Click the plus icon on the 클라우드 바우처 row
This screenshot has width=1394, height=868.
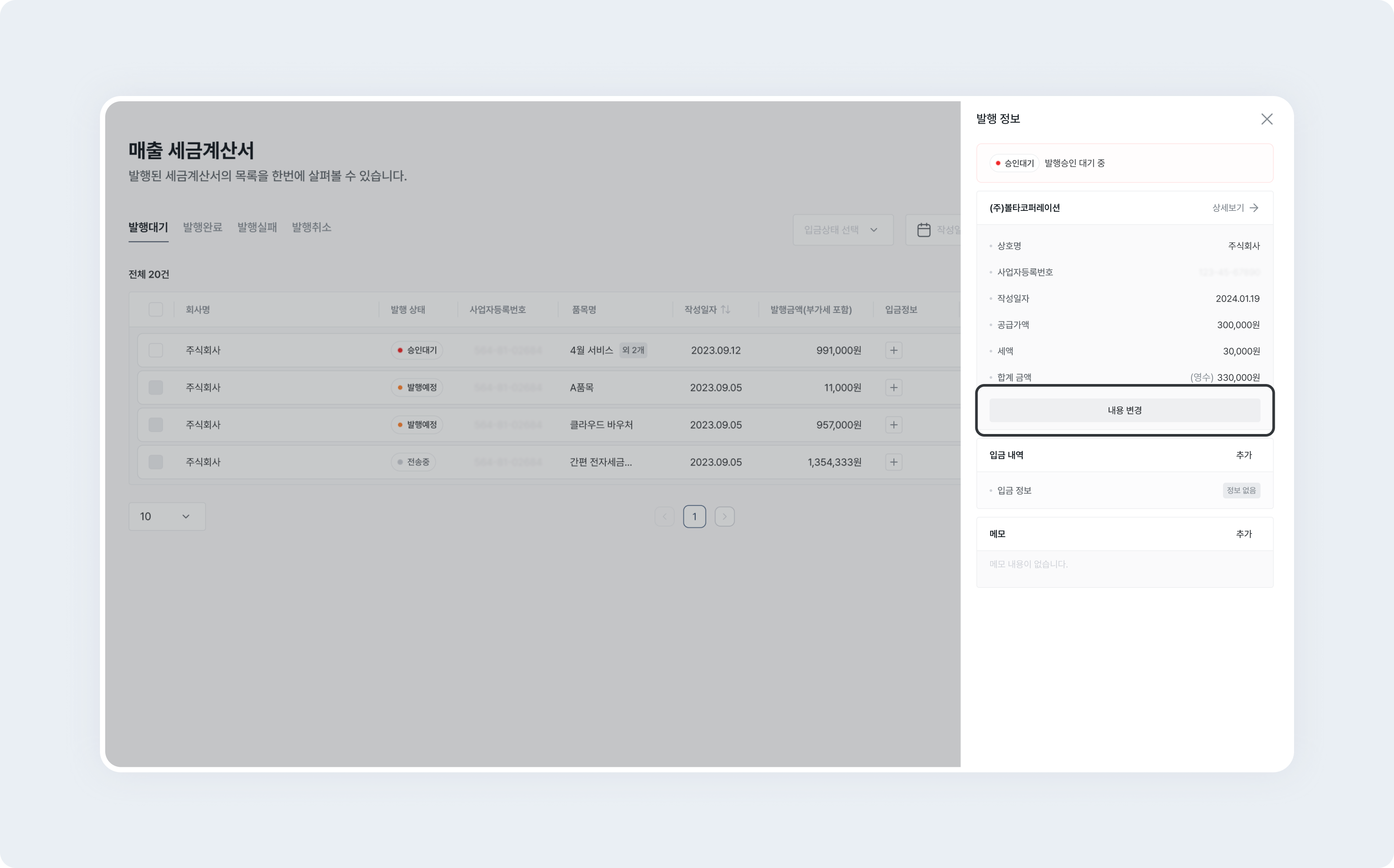tap(893, 425)
